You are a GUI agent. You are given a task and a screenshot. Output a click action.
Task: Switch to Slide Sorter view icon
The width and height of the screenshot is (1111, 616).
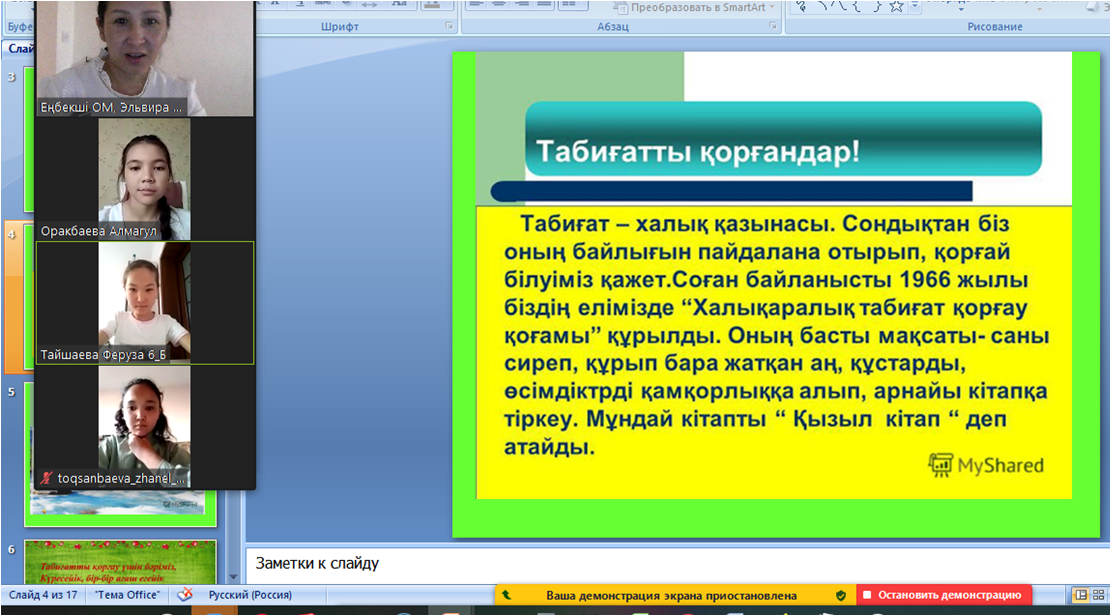pos(1100,595)
